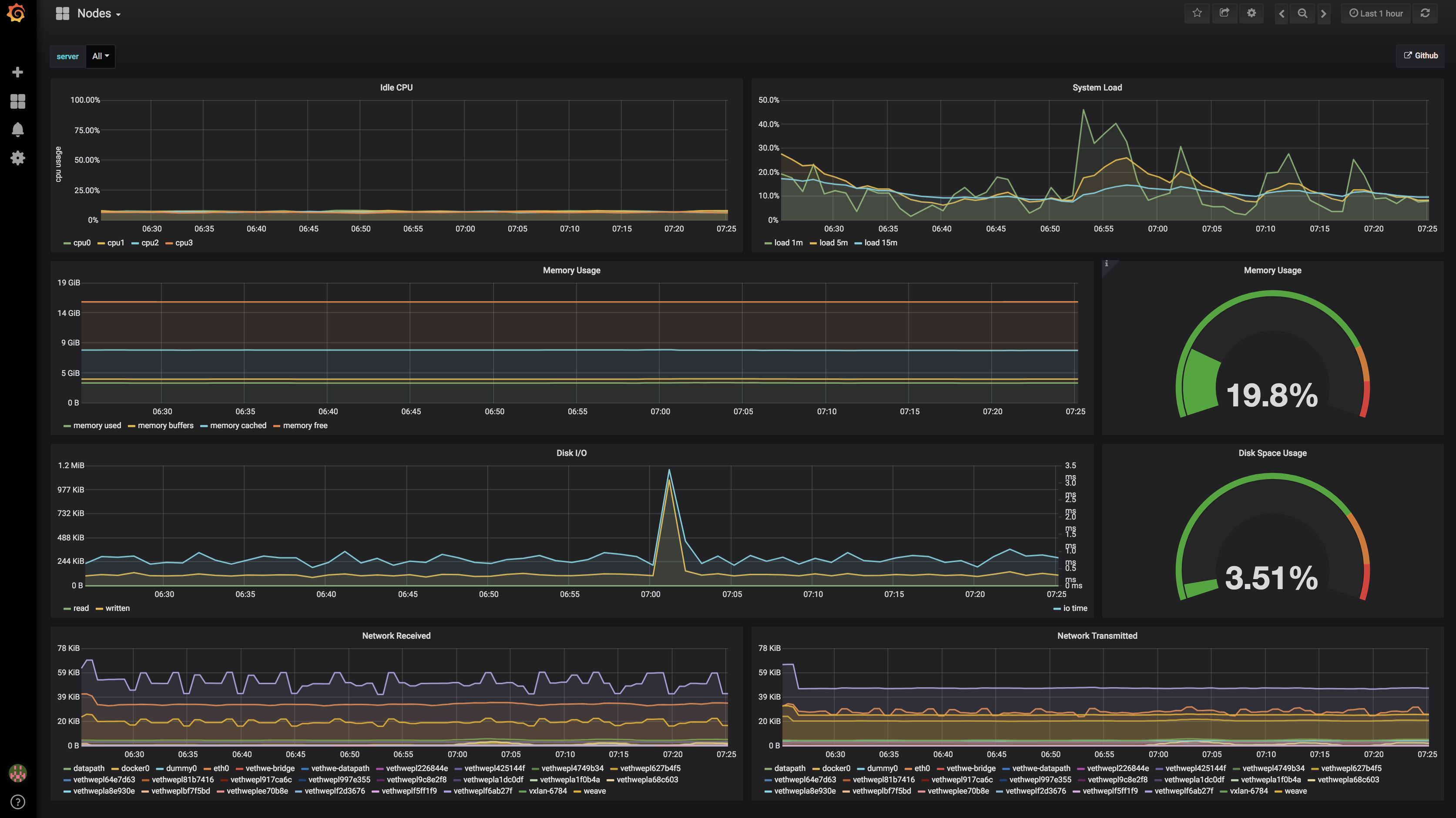Image resolution: width=1456 pixels, height=818 pixels.
Task: Toggle the cpu0 series in Idle CPU legend
Action: pos(81,243)
